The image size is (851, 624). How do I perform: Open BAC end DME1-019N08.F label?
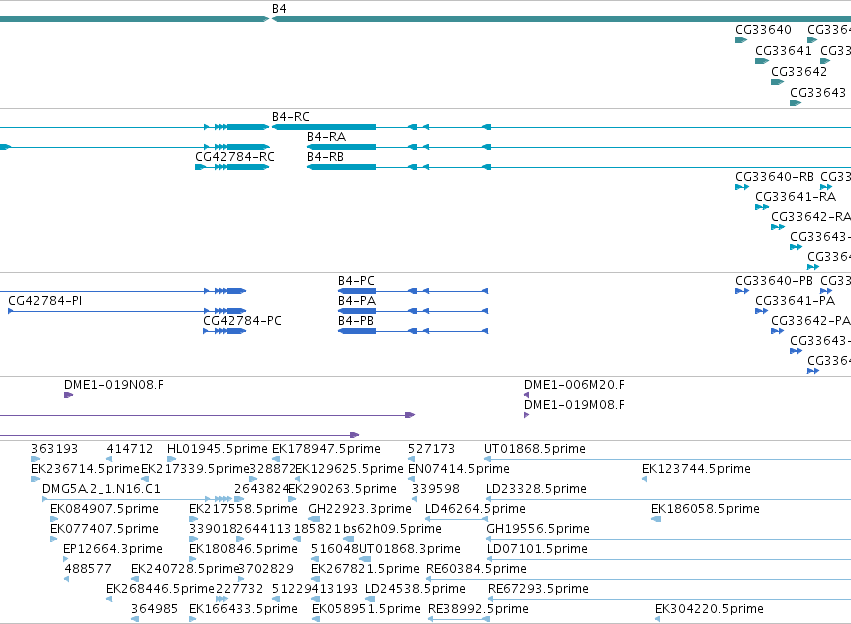click(x=114, y=385)
